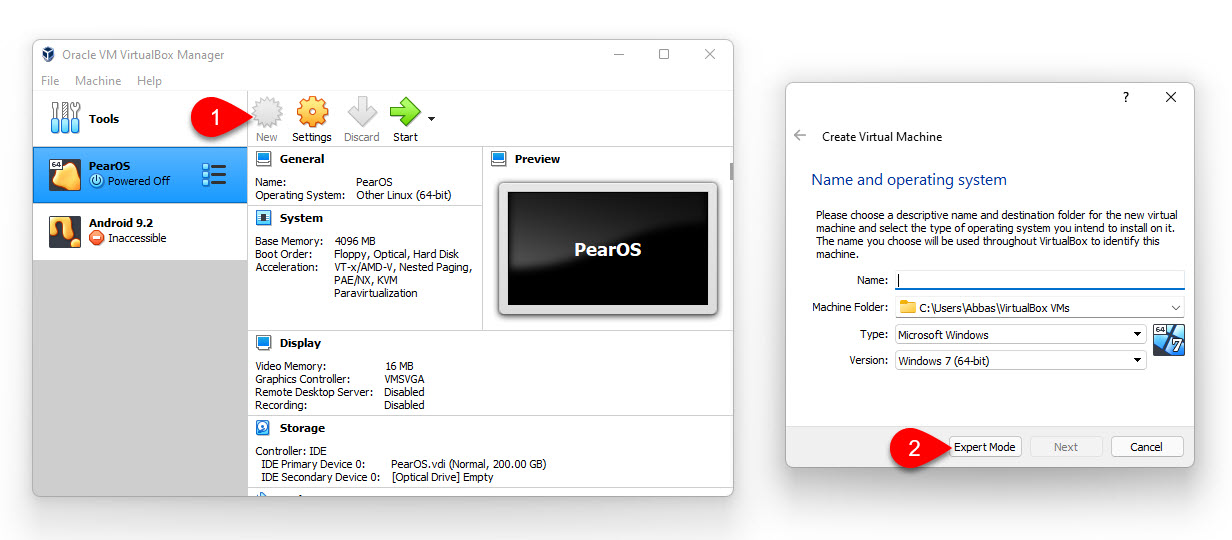Click the details pane scrollbar

(x=731, y=171)
